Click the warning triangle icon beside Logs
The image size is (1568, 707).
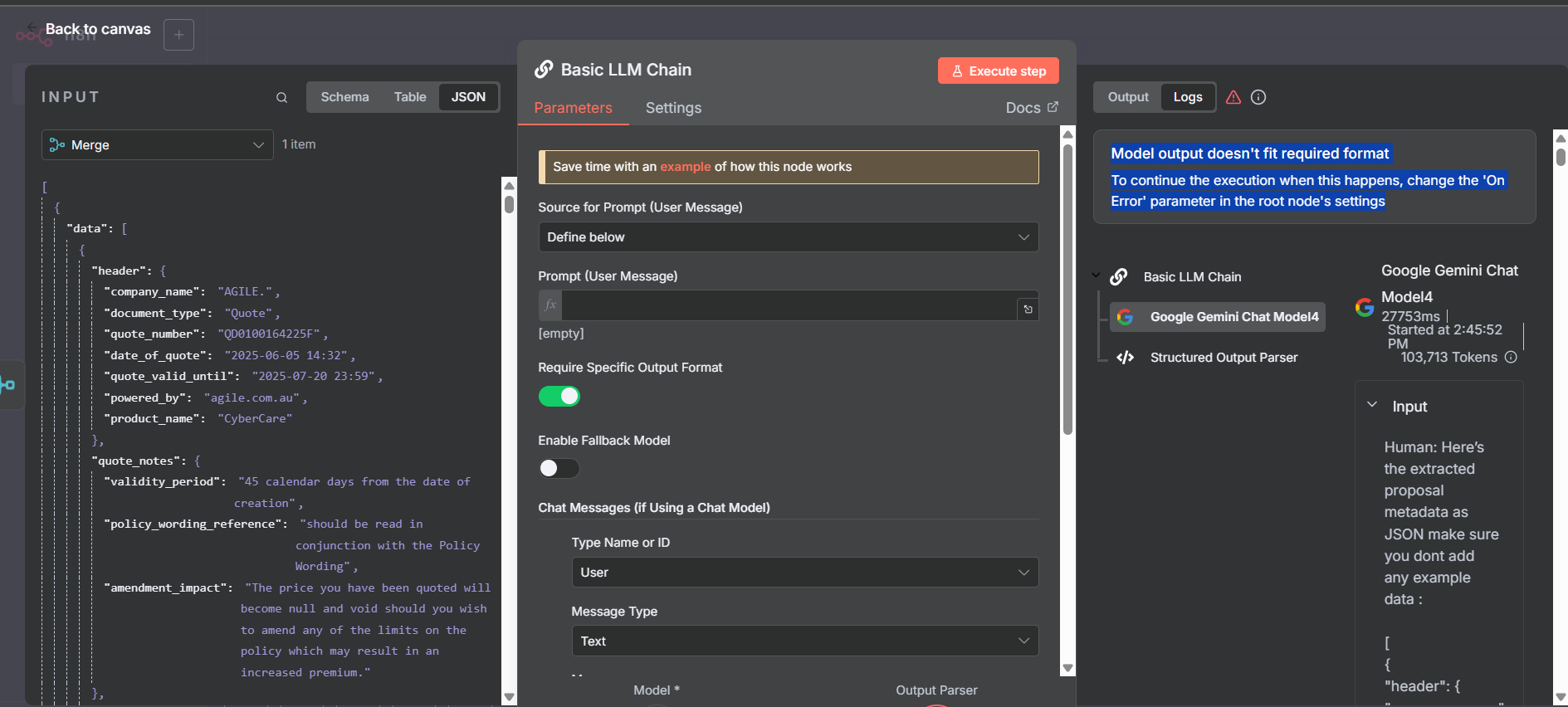[1233, 97]
